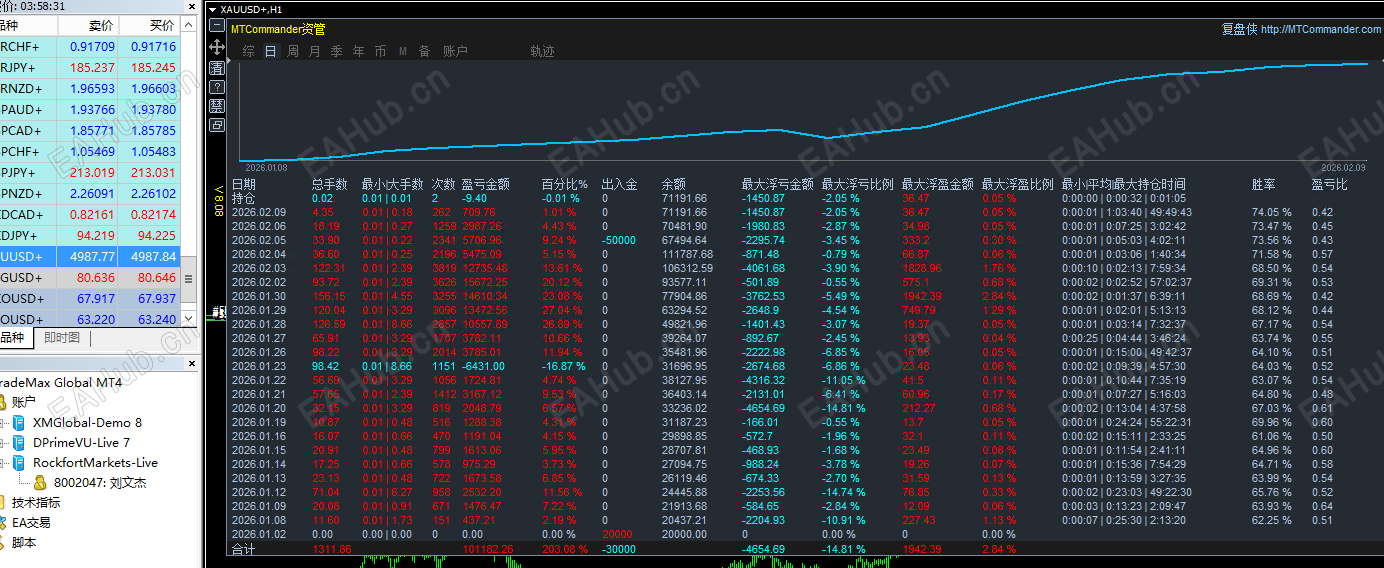The image size is (1384, 568).
Task: Click the move panel cross-arrows icon
Action: pyautogui.click(x=217, y=47)
